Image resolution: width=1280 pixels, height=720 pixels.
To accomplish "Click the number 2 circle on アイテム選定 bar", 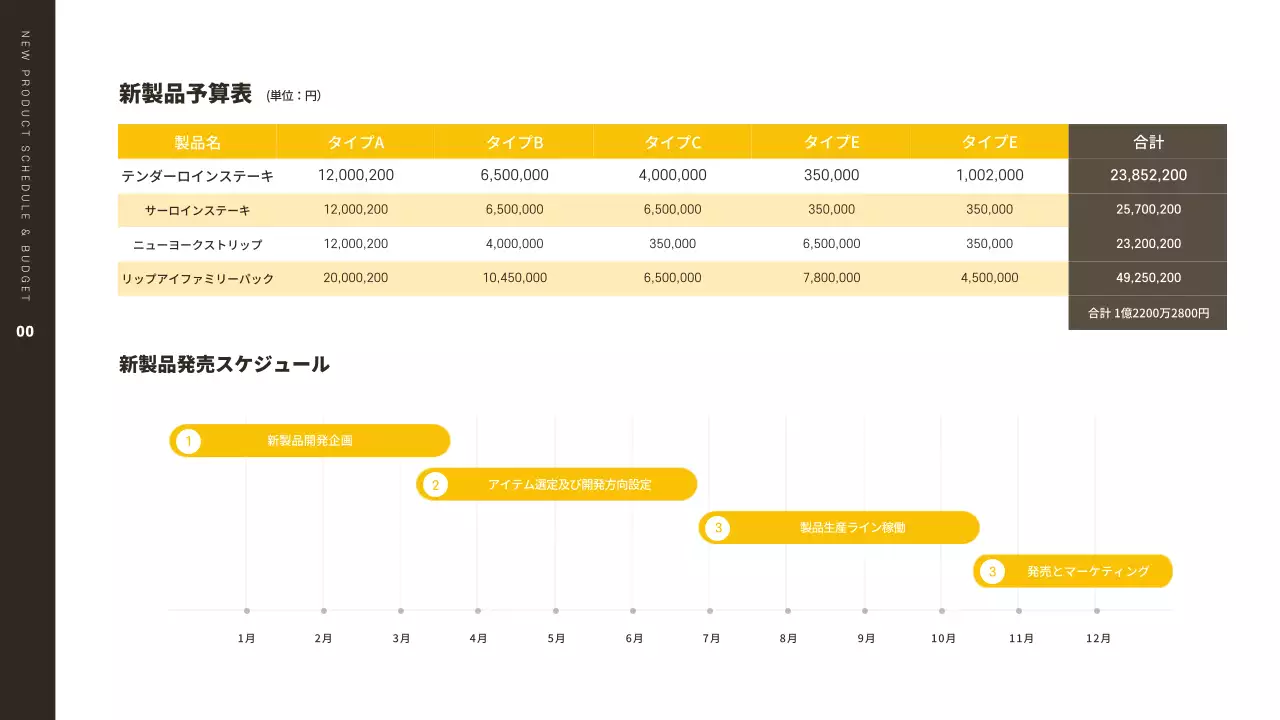I will (435, 485).
